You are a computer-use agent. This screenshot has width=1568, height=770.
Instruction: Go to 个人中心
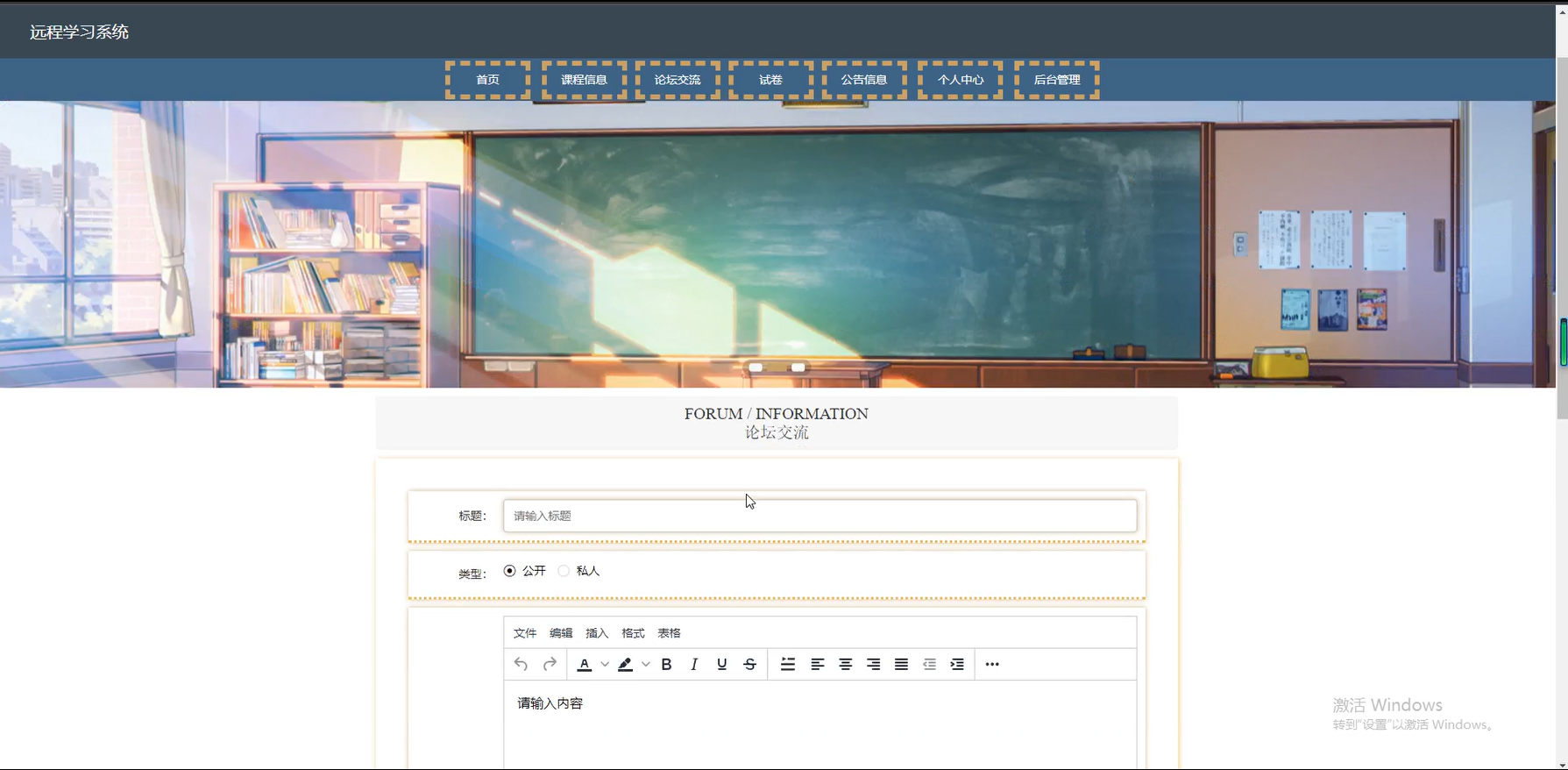[x=961, y=80]
